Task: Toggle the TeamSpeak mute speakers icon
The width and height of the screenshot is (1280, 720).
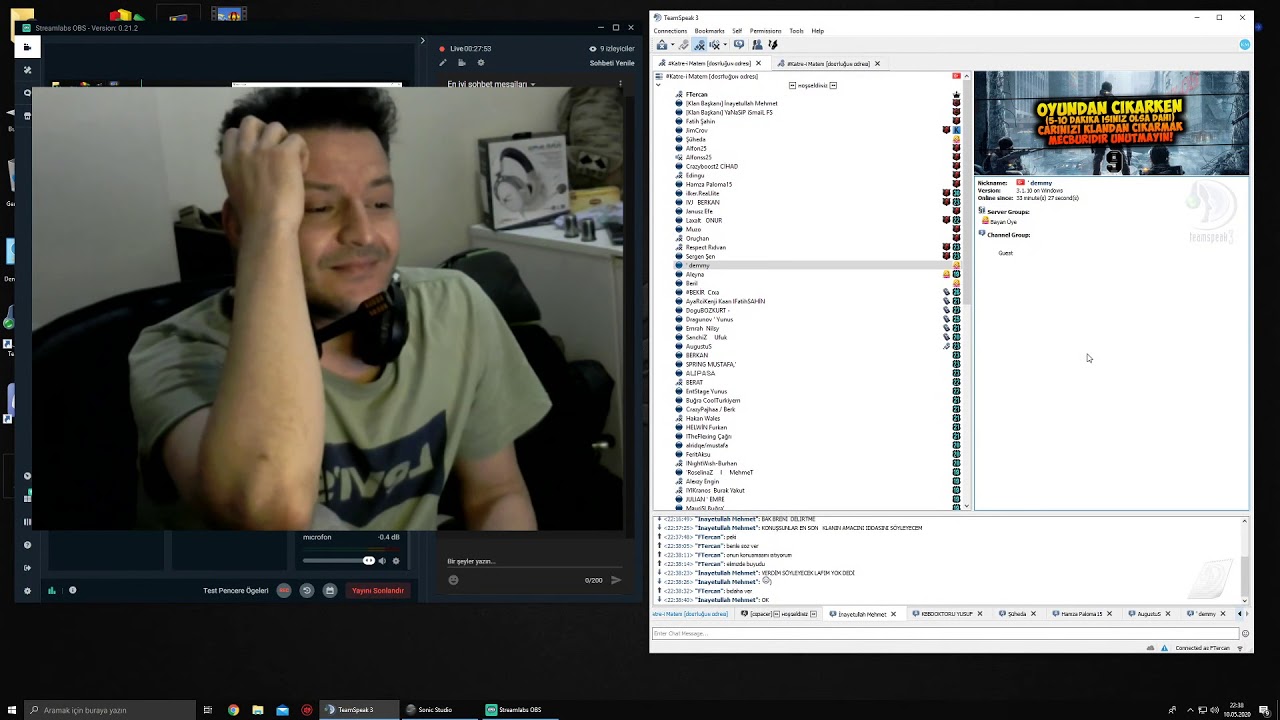Action: (x=714, y=45)
